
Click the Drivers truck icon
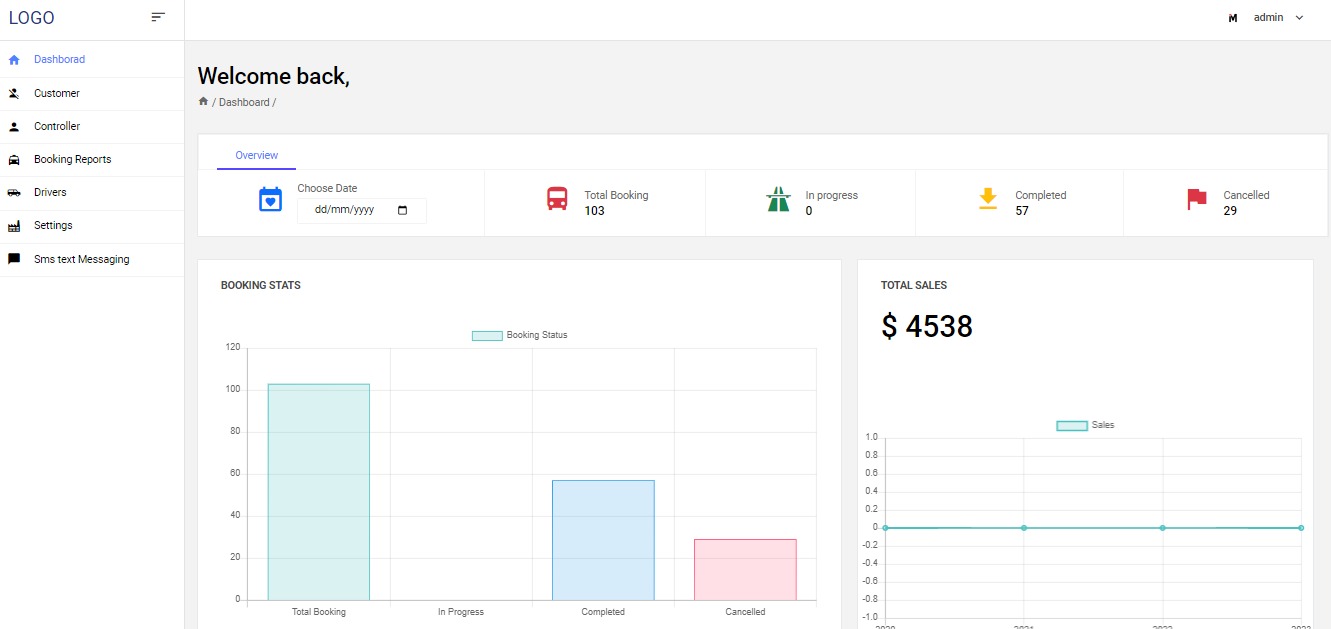coord(14,193)
